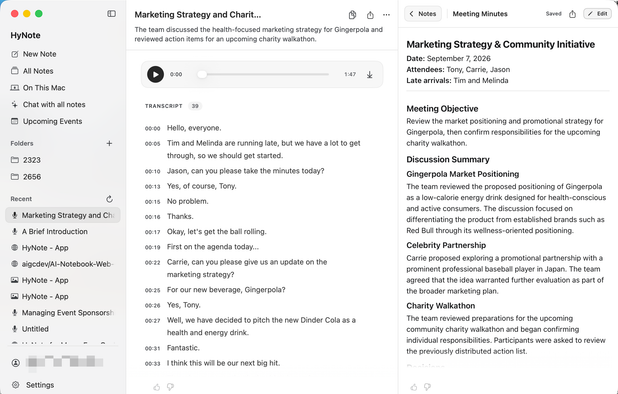This screenshot has height=394, width=618.
Task: Open the more options ellipsis menu
Action: click(386, 15)
